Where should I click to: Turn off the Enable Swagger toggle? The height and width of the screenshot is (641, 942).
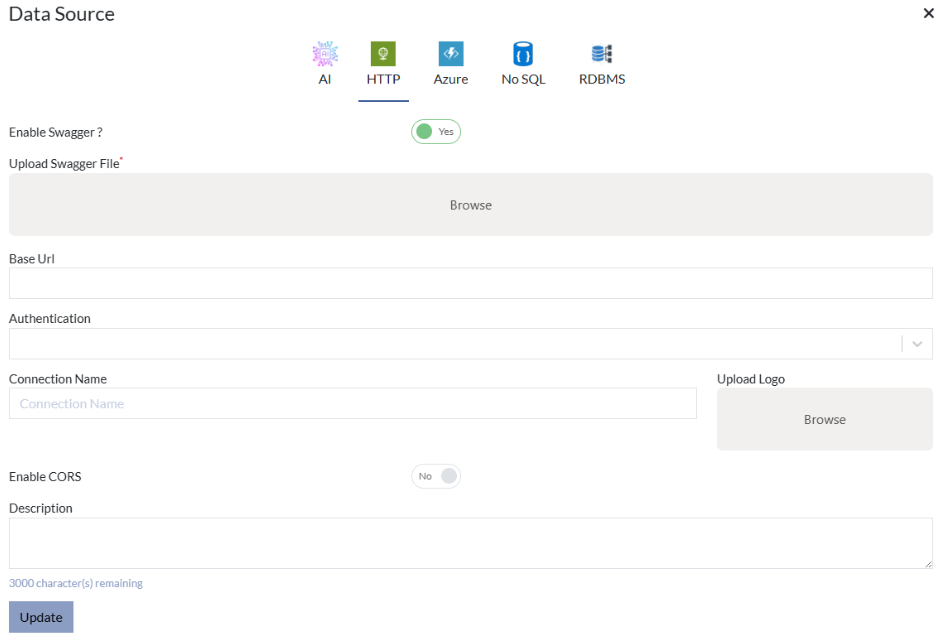pyautogui.click(x=436, y=132)
